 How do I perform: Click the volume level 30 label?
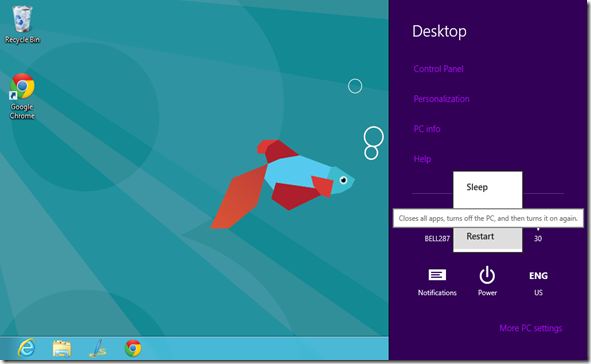point(538,239)
